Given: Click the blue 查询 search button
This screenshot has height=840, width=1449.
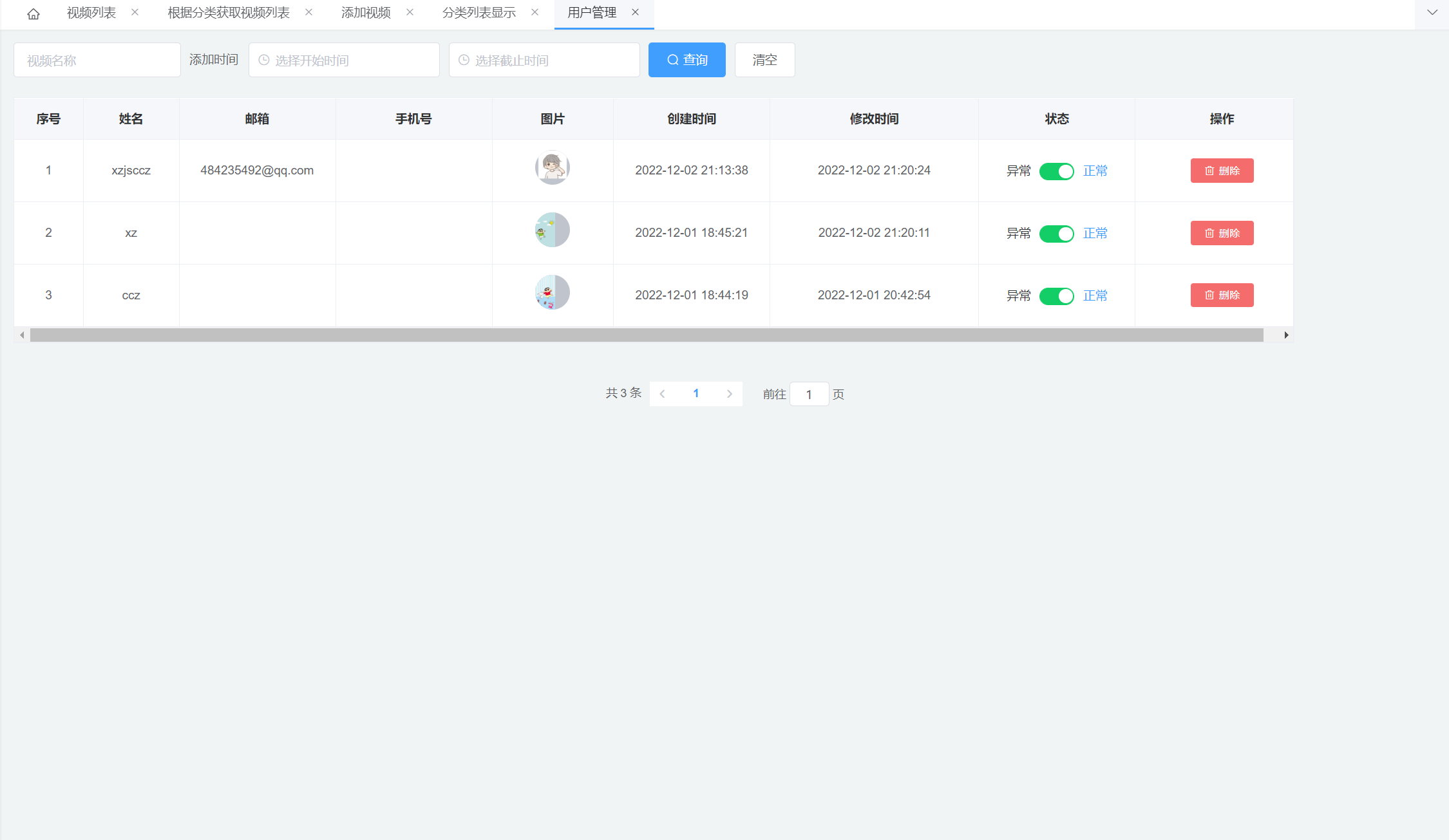Looking at the screenshot, I should pyautogui.click(x=687, y=60).
